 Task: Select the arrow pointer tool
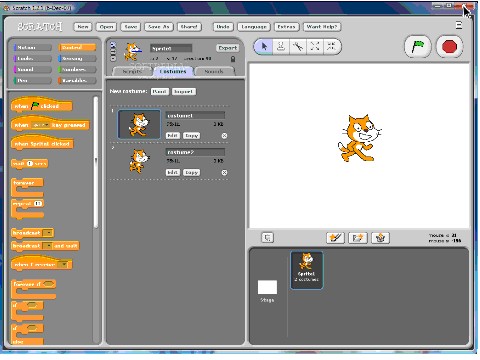(x=264, y=47)
